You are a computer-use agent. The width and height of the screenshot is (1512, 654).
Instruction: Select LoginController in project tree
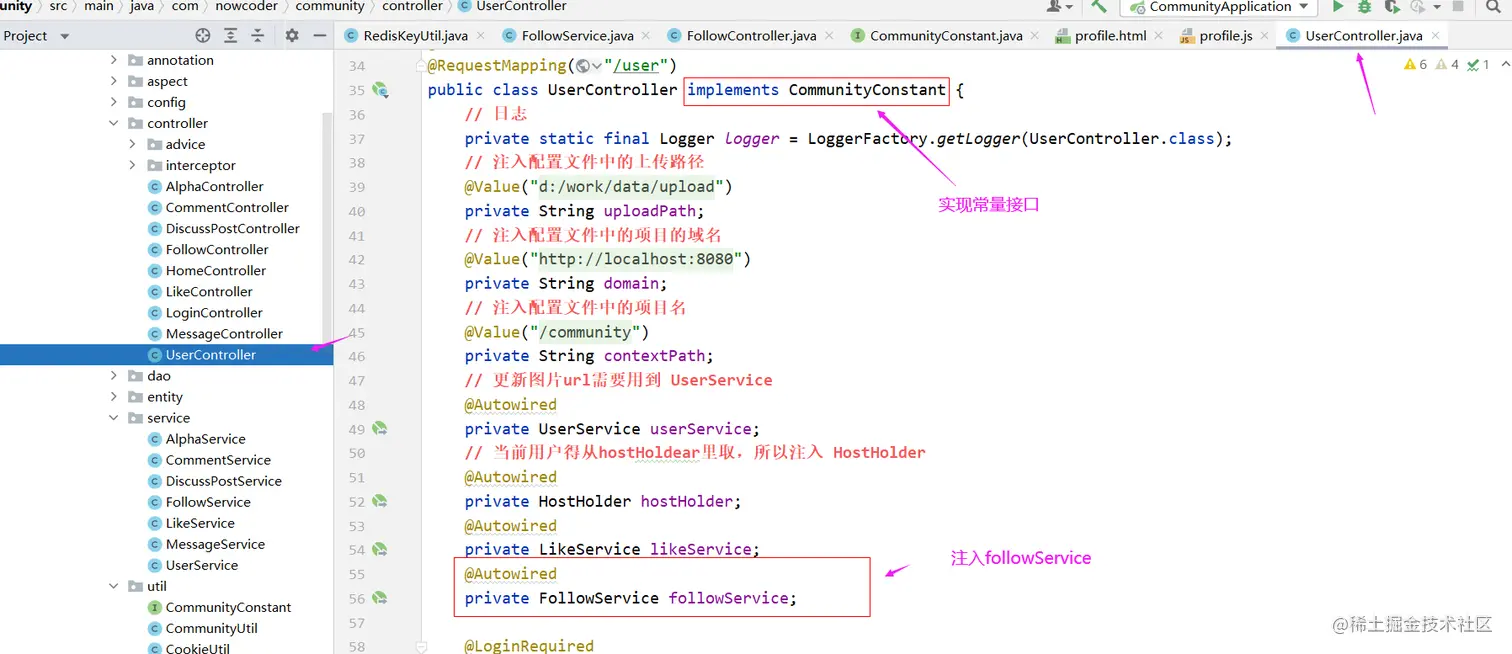(x=214, y=312)
